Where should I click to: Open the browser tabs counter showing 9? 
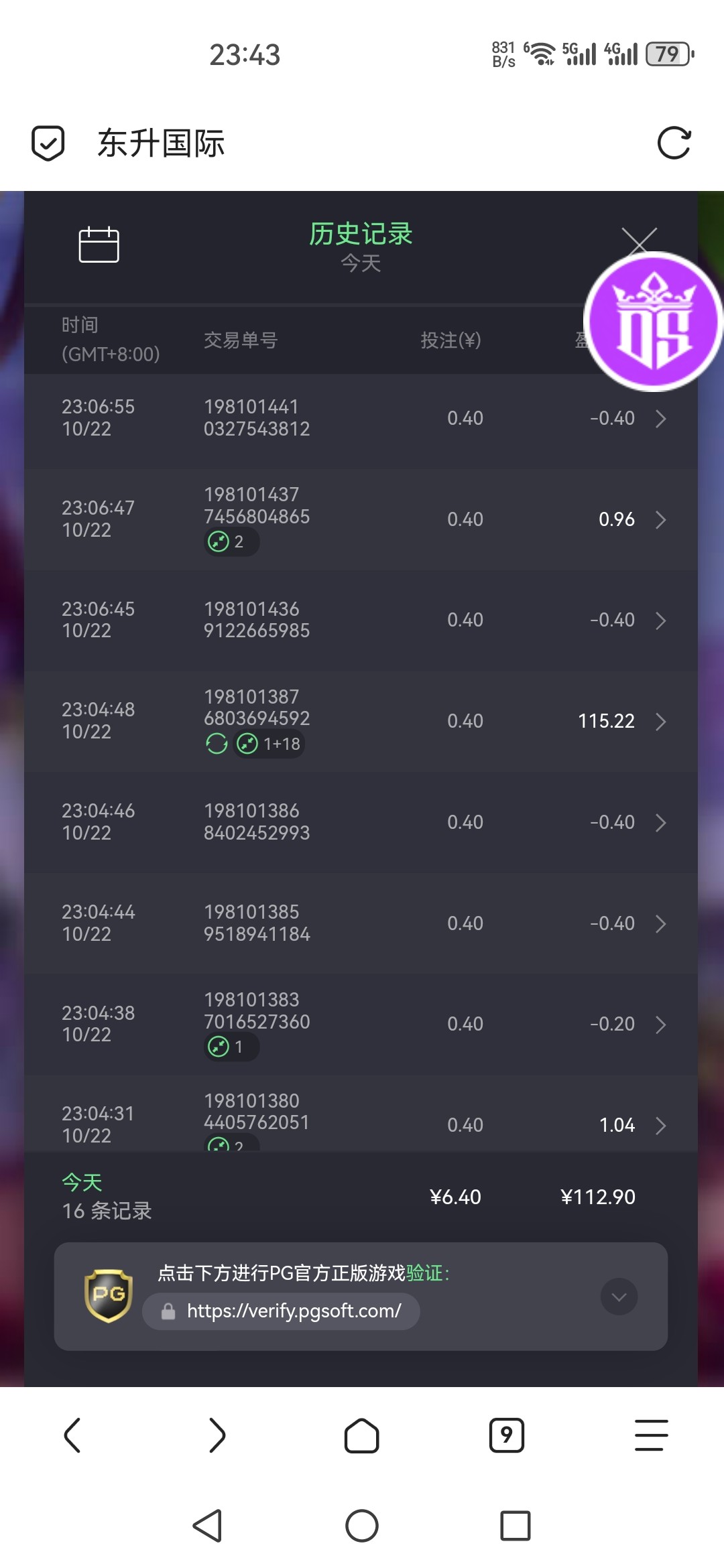507,1435
